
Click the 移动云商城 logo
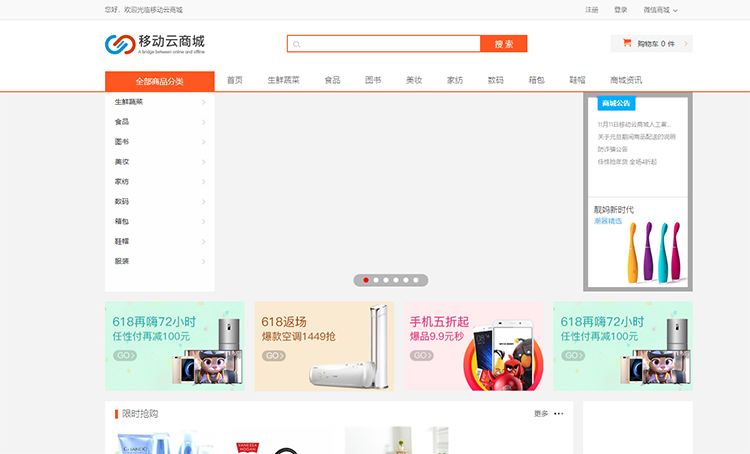tap(155, 44)
